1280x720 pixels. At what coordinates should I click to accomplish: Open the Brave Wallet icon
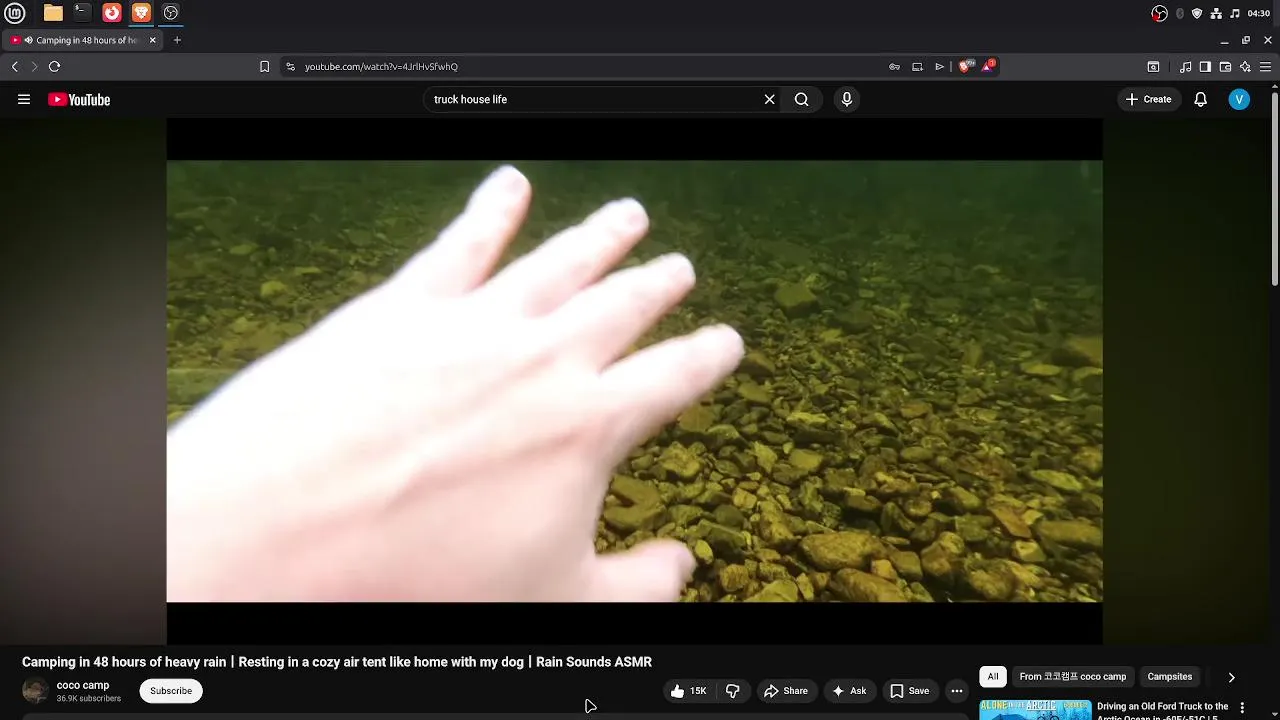(x=1225, y=66)
